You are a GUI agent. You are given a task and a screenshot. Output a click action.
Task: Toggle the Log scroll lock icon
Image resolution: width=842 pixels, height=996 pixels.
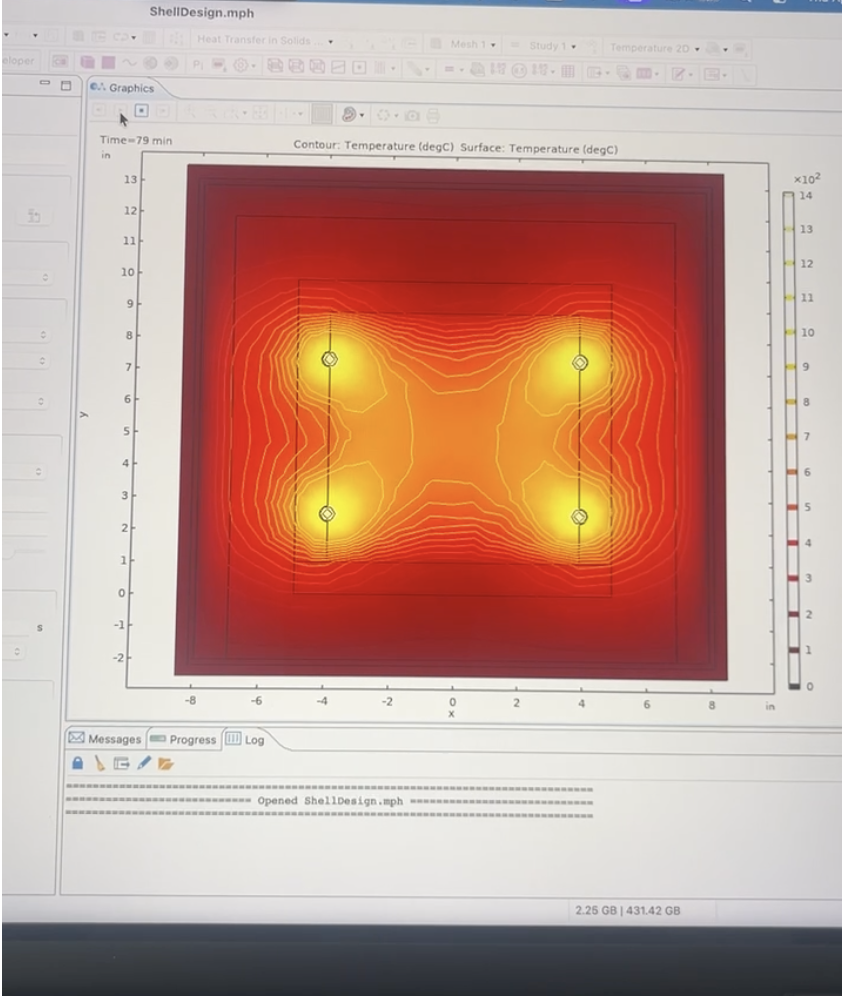pos(77,763)
